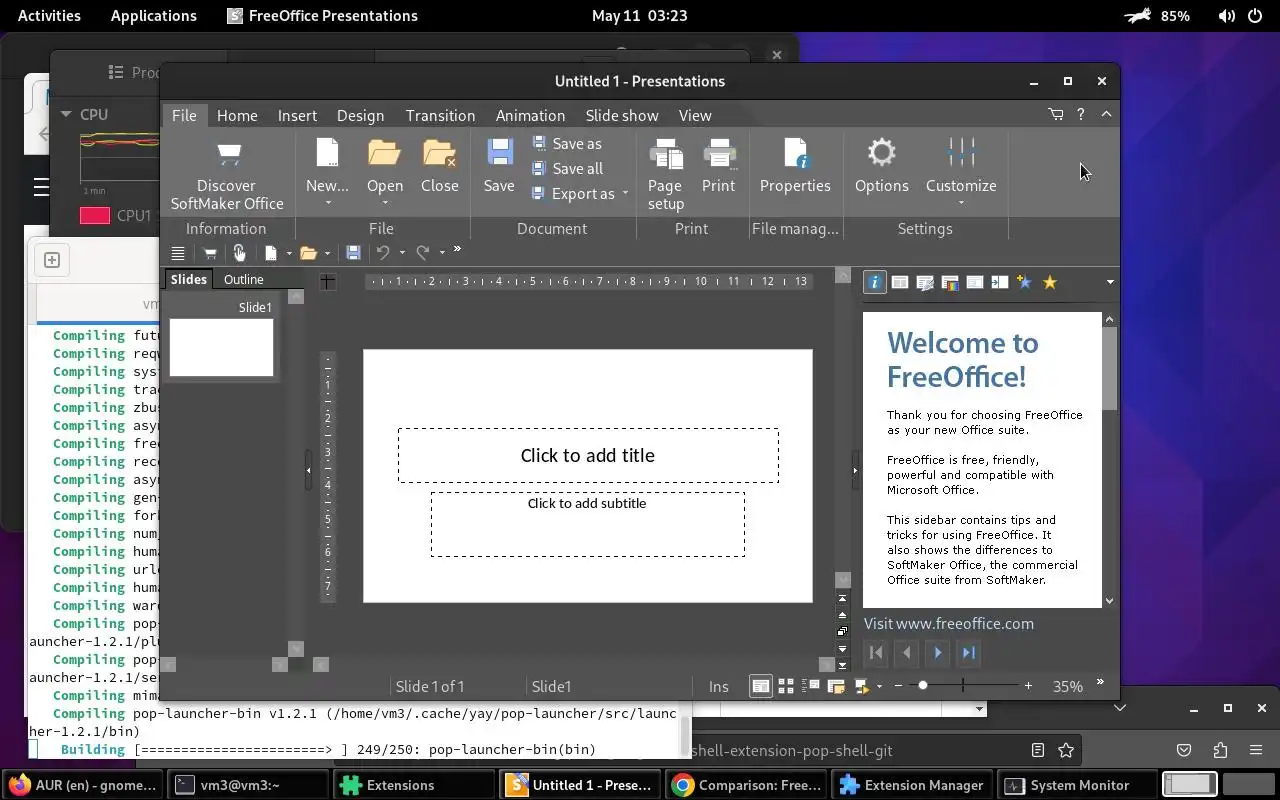
Task: Click Save all in the Document group
Action: tap(567, 169)
